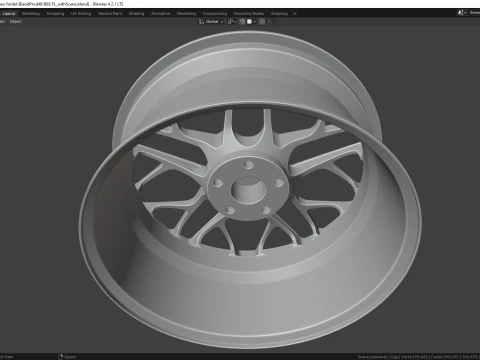This screenshot has height=360, width=480.
Task: Open the proportional editing falloff curve dropdown
Action: [x=271, y=22]
